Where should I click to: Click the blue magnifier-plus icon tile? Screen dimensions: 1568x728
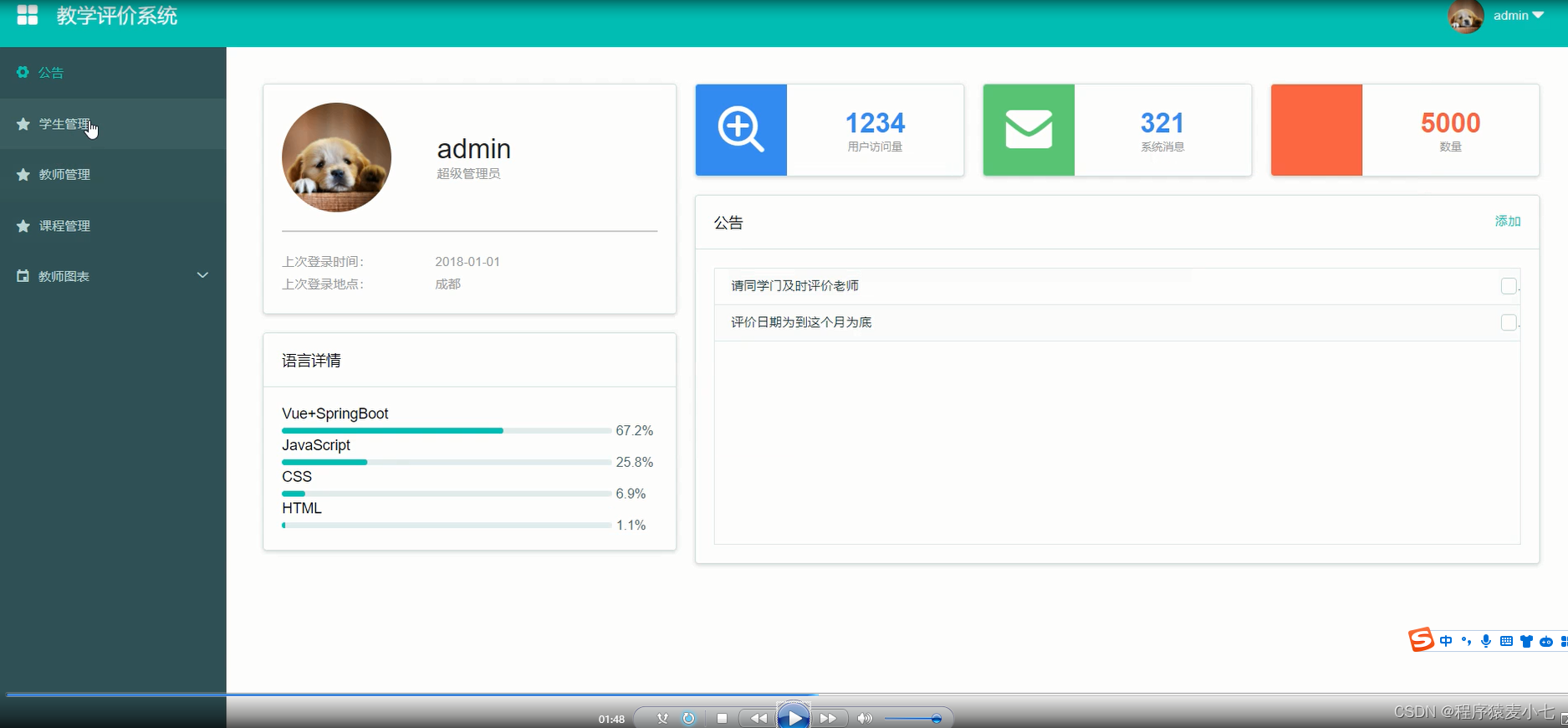(741, 130)
